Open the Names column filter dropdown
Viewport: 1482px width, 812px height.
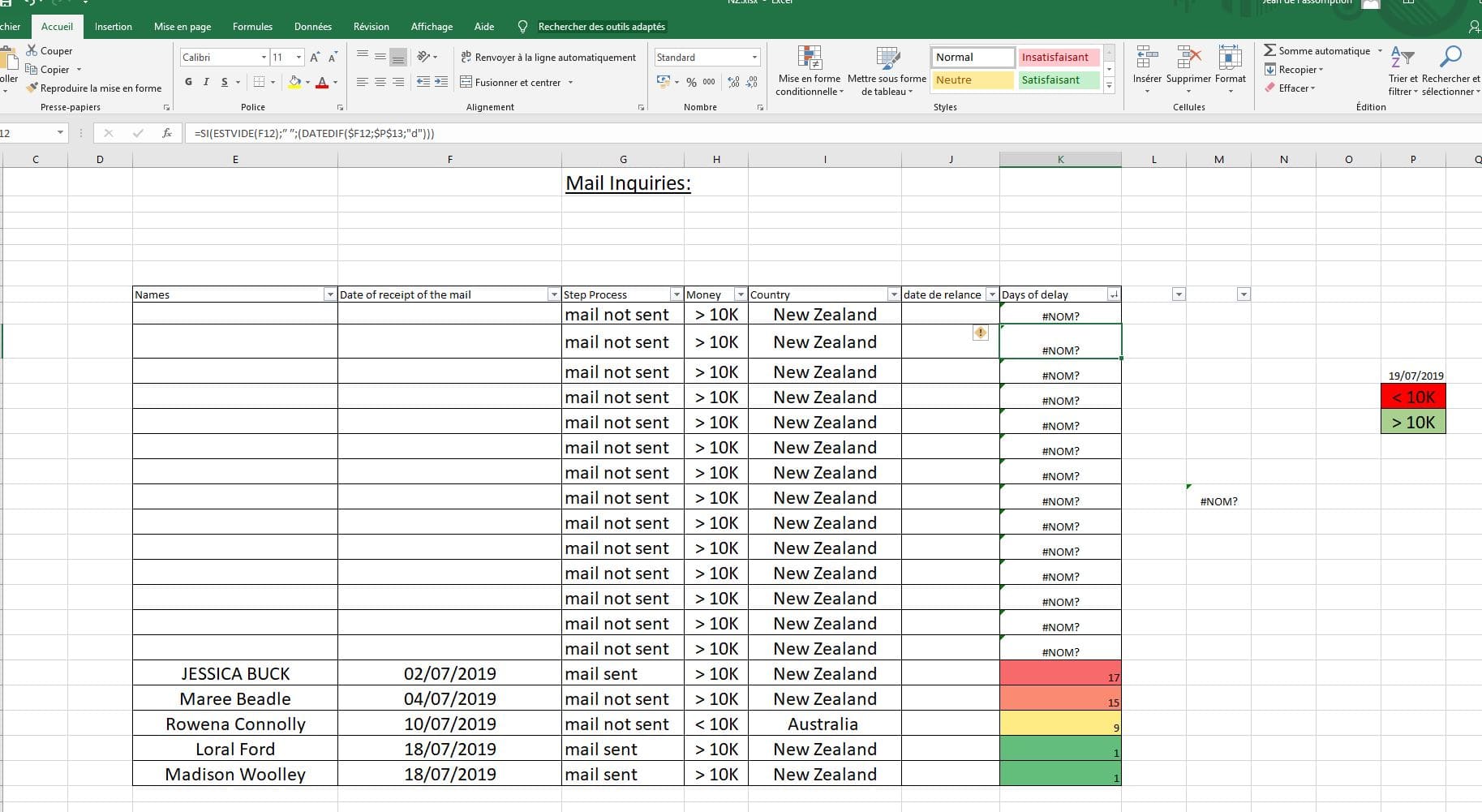pos(329,294)
